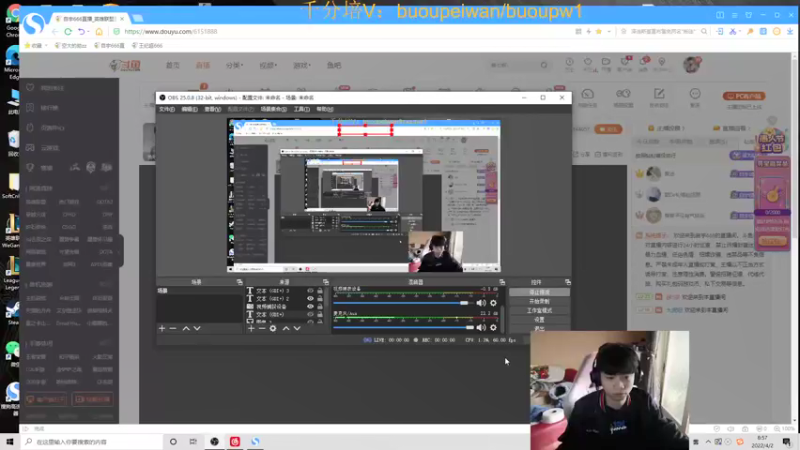Toggle visibility of 文本 (GDI+) source

pyautogui.click(x=310, y=315)
